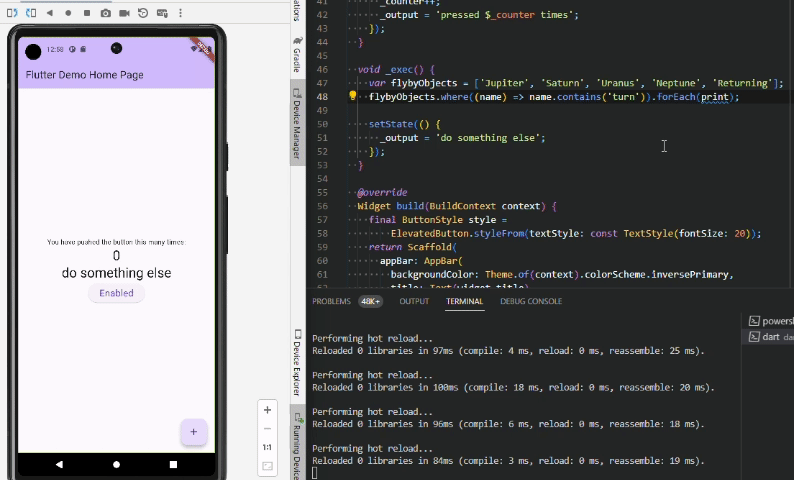
Task: Start screen recording with video camera icon
Action: point(125,13)
